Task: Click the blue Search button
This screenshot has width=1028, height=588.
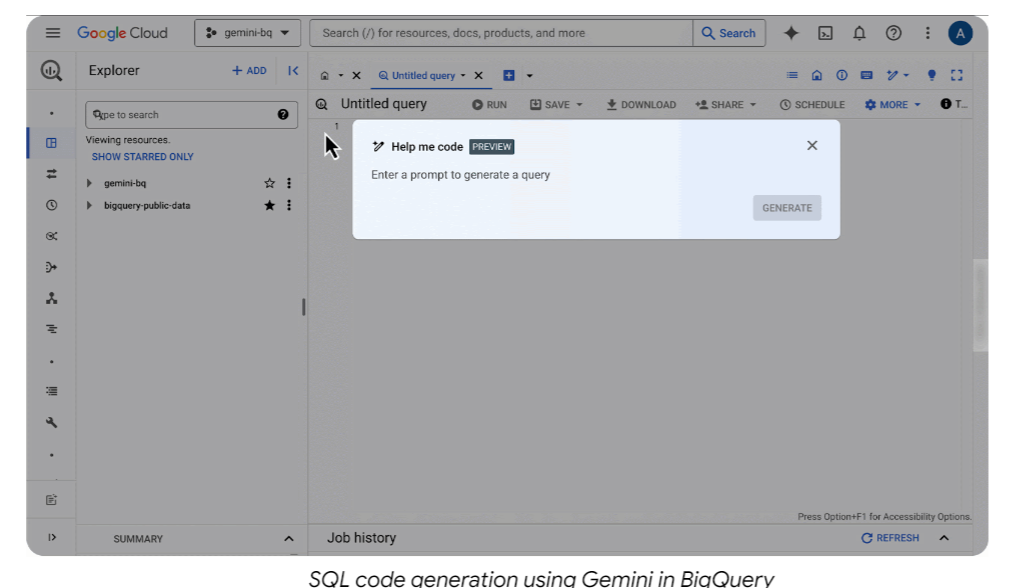Action: [x=729, y=33]
